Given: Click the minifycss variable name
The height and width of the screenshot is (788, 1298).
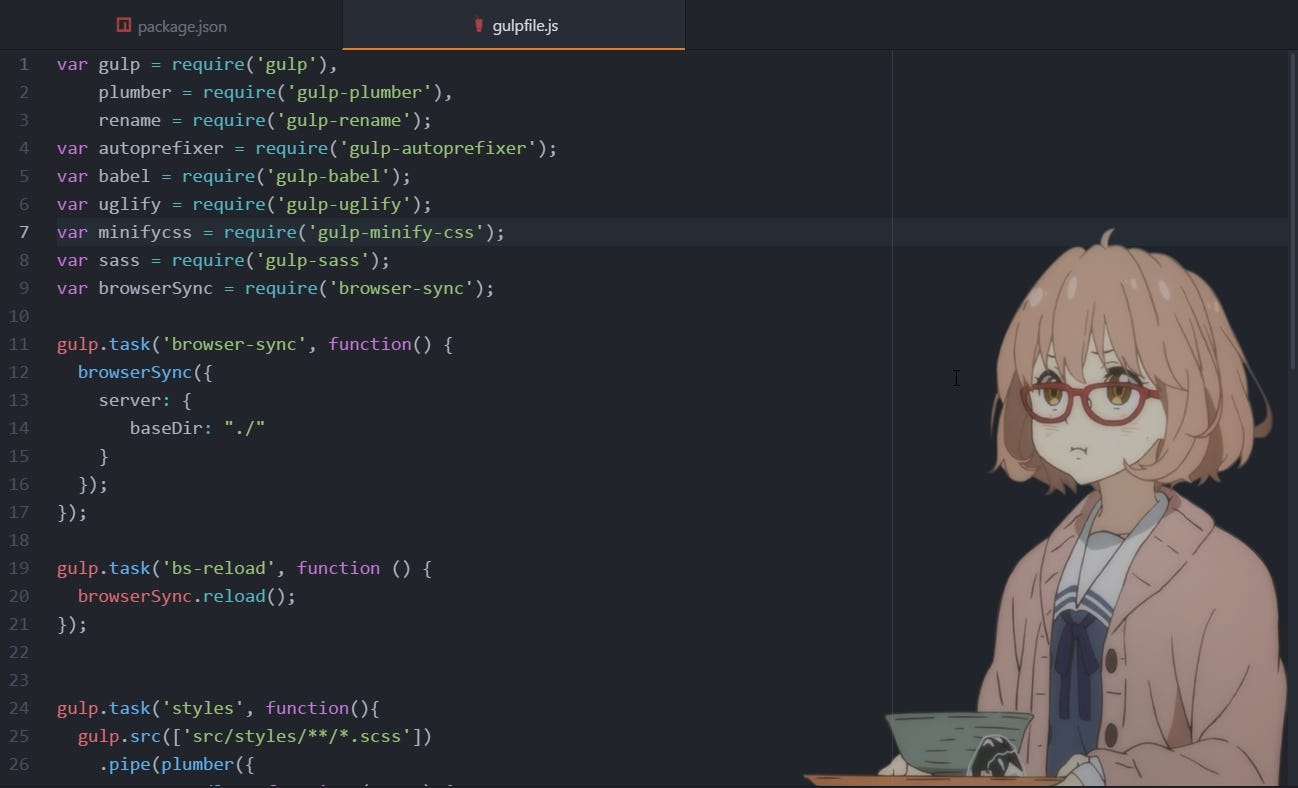Looking at the screenshot, I should point(145,232).
